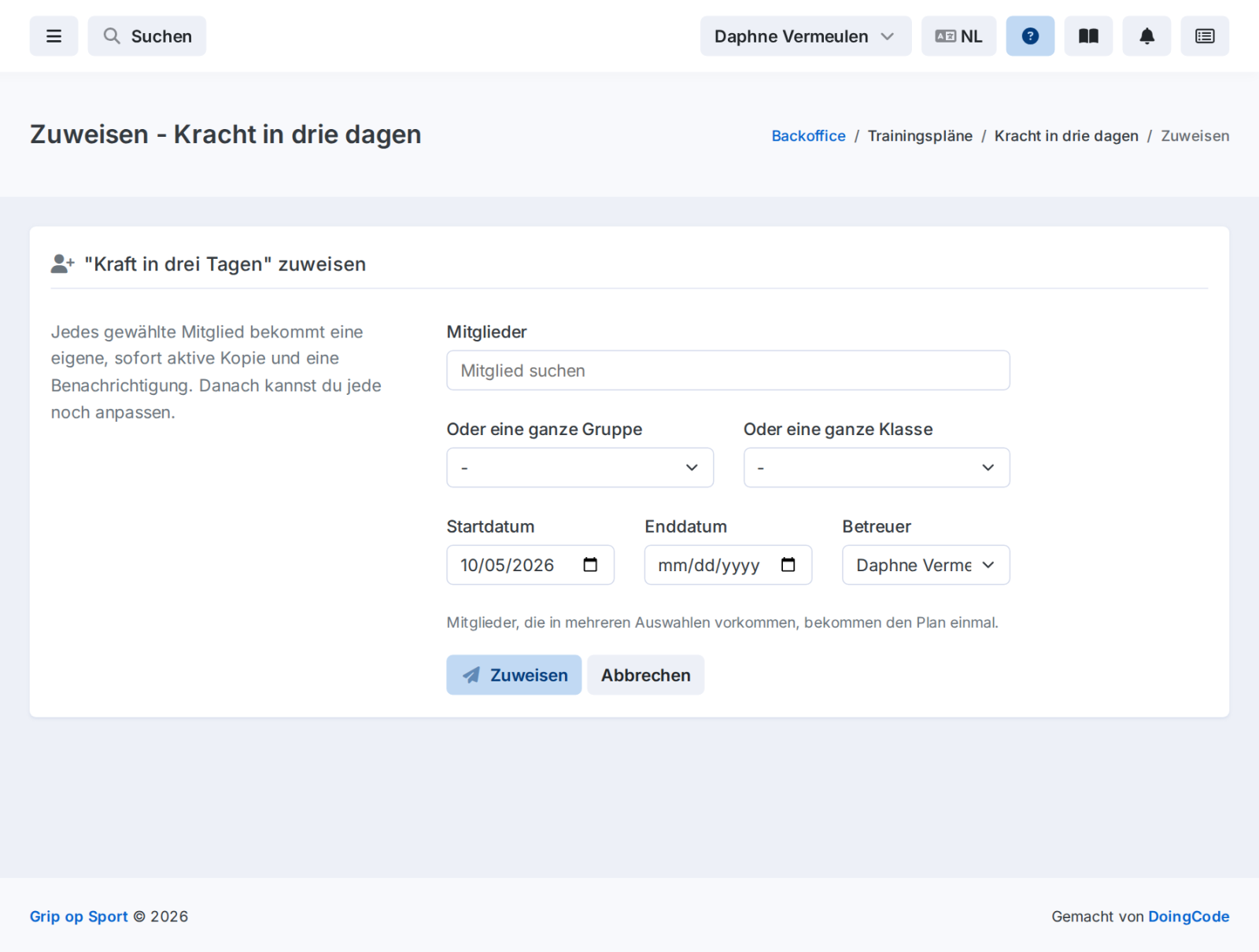Open the DoingCode footer link

coord(1188,917)
